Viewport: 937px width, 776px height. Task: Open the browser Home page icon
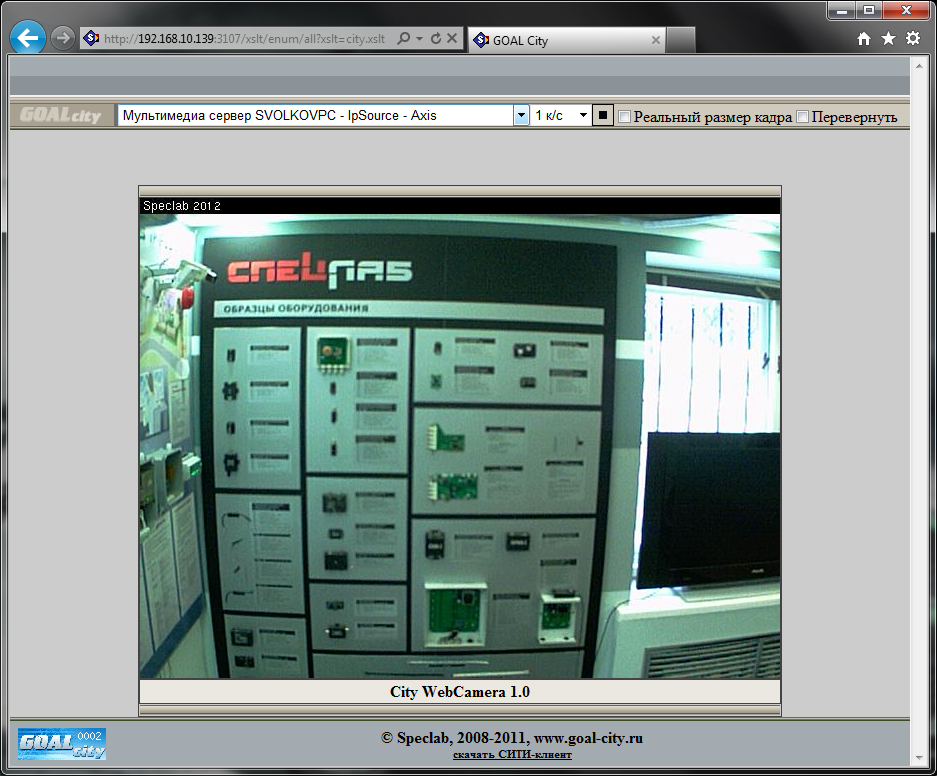tap(863, 39)
